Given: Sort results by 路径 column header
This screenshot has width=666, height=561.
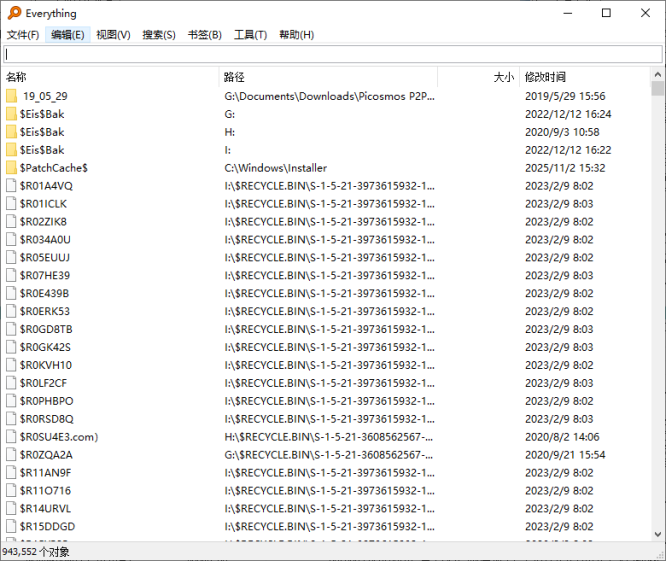Looking at the screenshot, I should 328,77.
